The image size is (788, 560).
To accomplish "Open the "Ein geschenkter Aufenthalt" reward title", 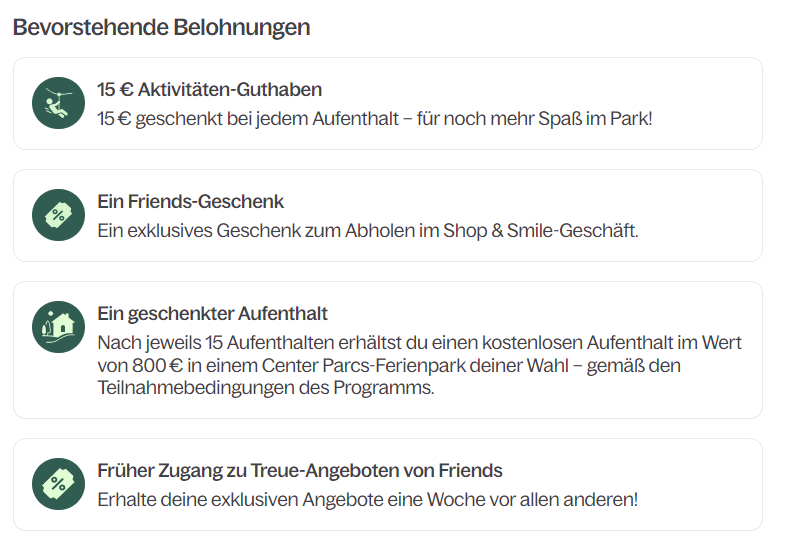I will tap(212, 314).
